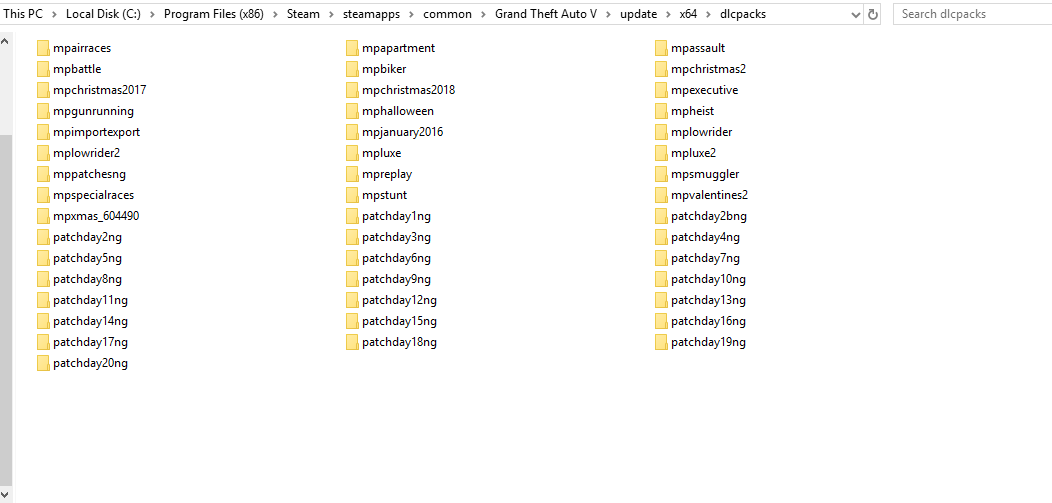This screenshot has height=503, width=1052.
Task: Click the mpapartment folder icon
Action: click(x=352, y=48)
